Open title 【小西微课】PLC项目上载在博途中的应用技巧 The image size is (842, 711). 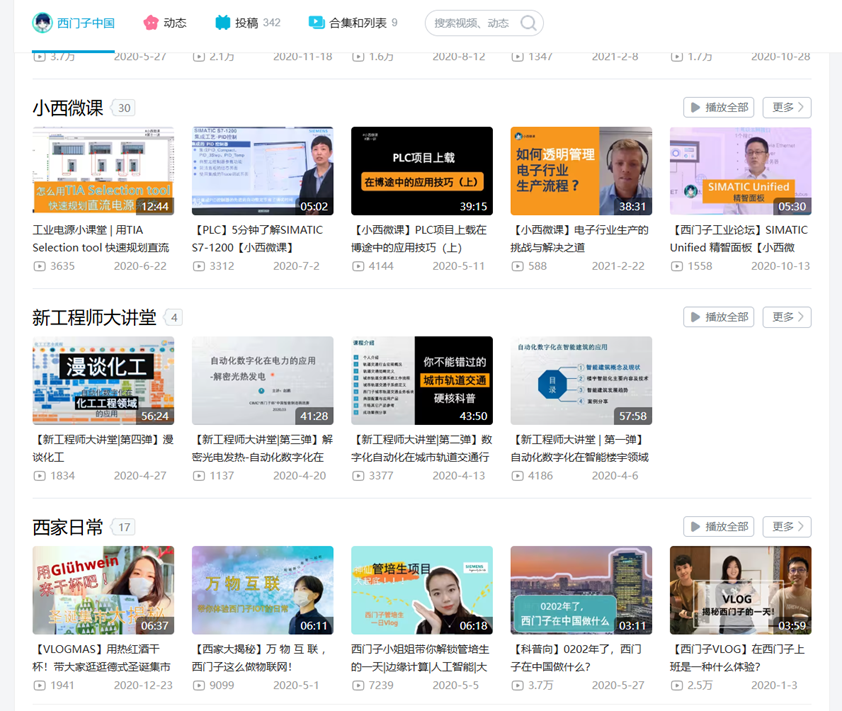[419, 238]
